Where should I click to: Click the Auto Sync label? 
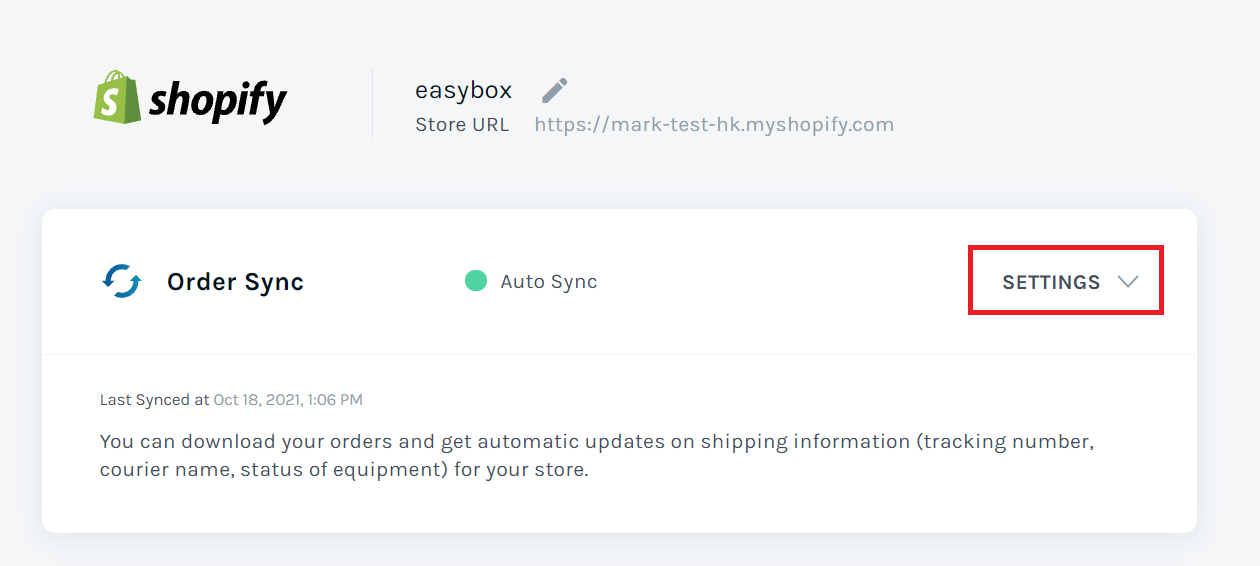[549, 282]
